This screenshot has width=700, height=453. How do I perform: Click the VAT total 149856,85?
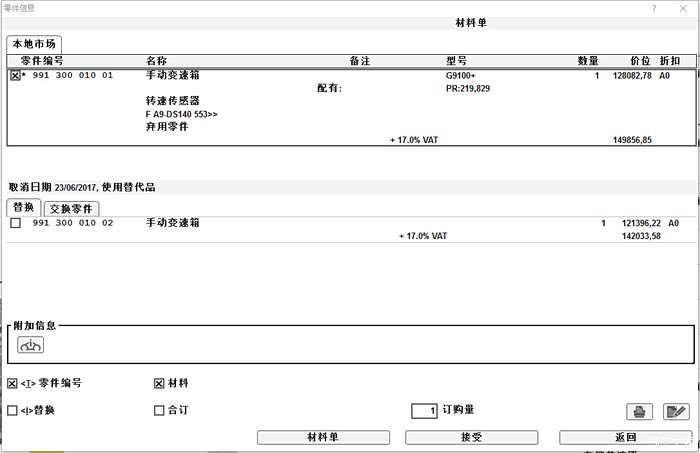(632, 140)
